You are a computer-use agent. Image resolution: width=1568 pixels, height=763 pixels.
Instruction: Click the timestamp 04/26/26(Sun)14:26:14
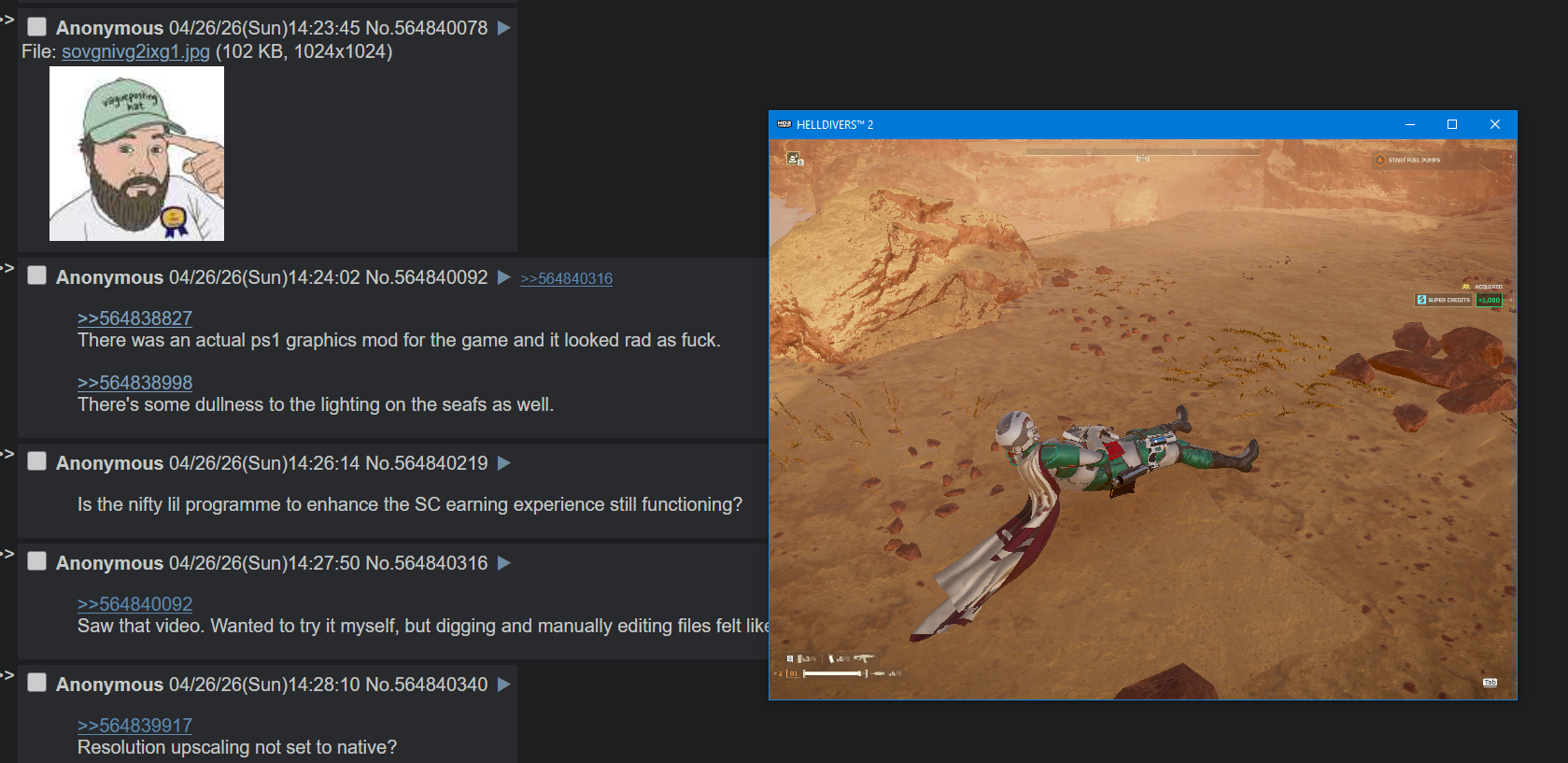pos(264,463)
